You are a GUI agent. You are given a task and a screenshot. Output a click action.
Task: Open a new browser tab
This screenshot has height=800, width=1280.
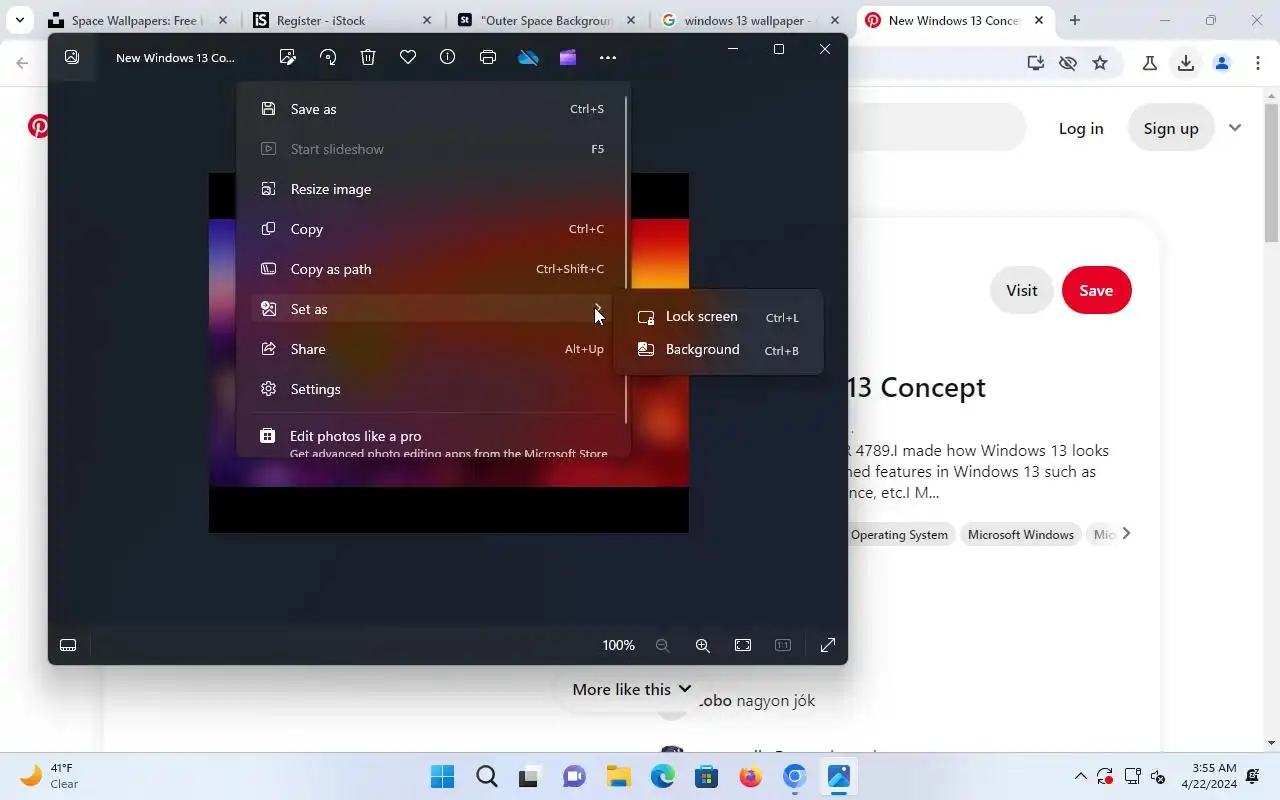tap(1075, 20)
